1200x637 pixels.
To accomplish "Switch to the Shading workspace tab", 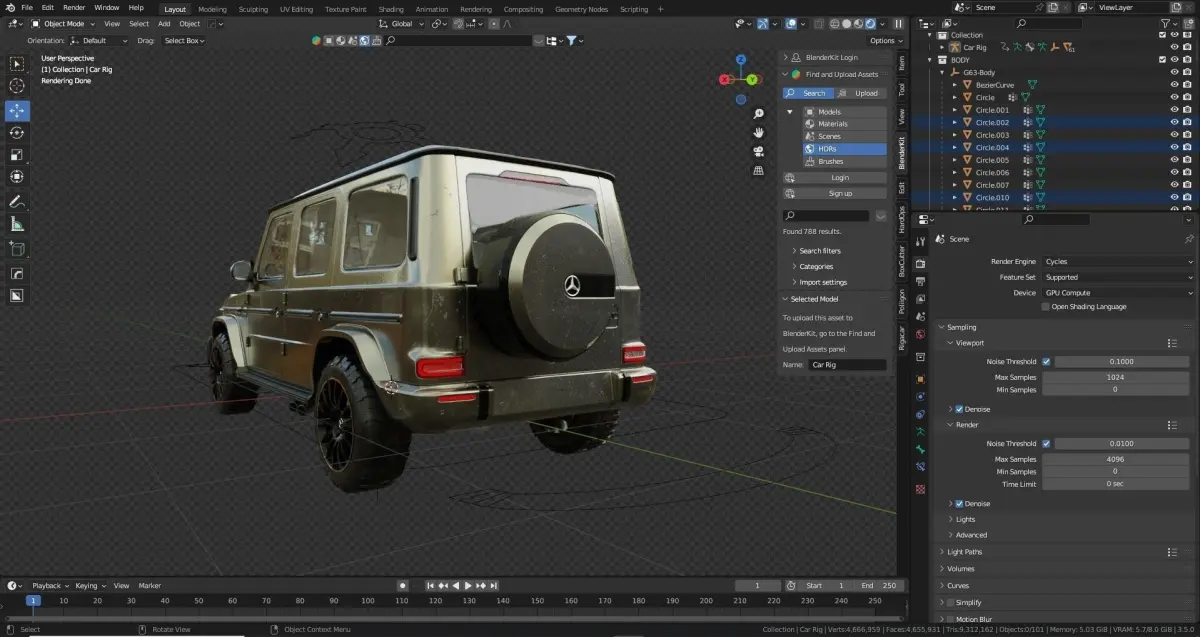I will [x=391, y=9].
